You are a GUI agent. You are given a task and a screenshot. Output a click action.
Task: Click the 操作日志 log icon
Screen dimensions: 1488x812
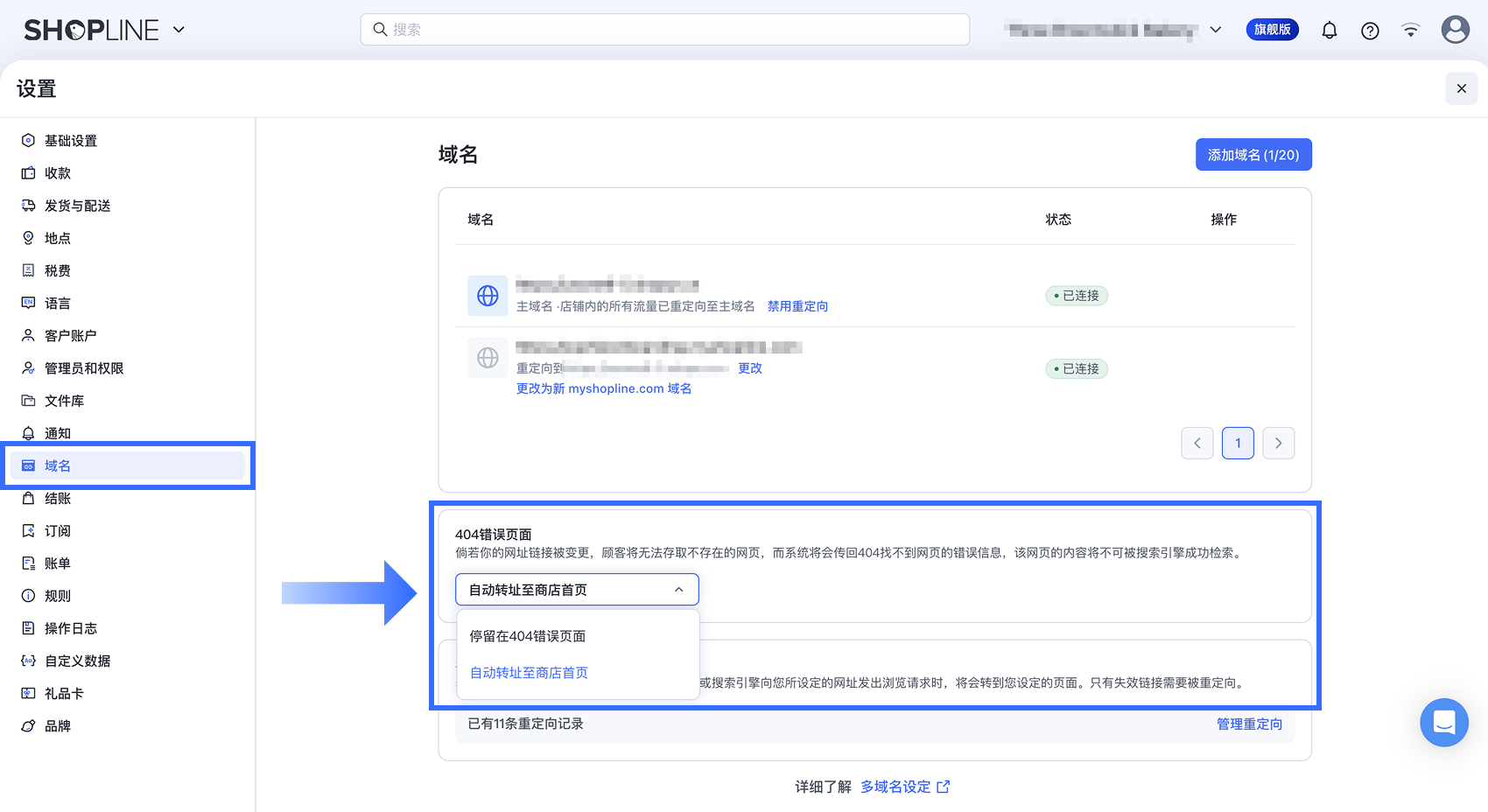[x=28, y=628]
